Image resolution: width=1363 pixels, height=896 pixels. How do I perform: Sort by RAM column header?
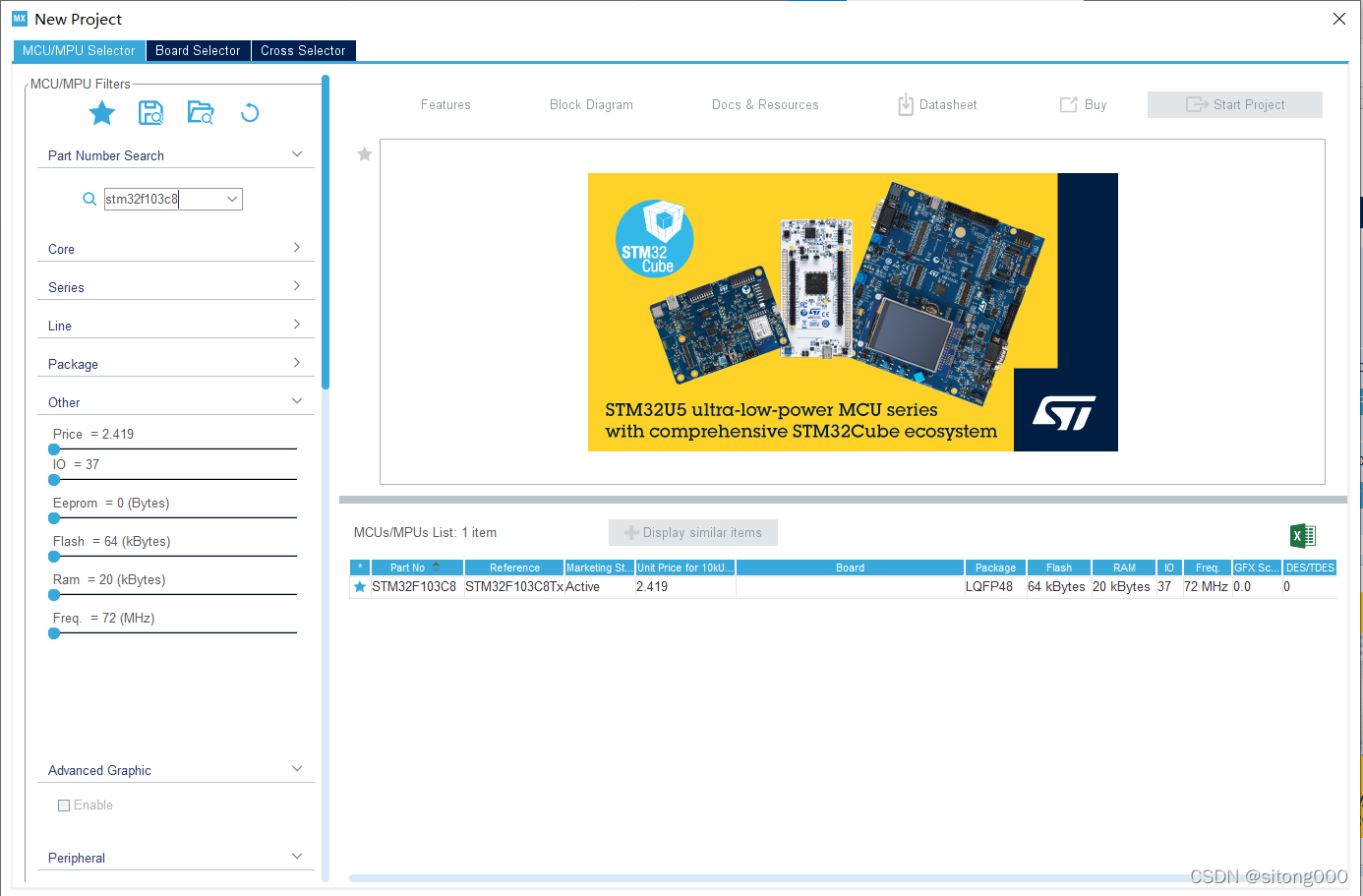coord(1124,567)
